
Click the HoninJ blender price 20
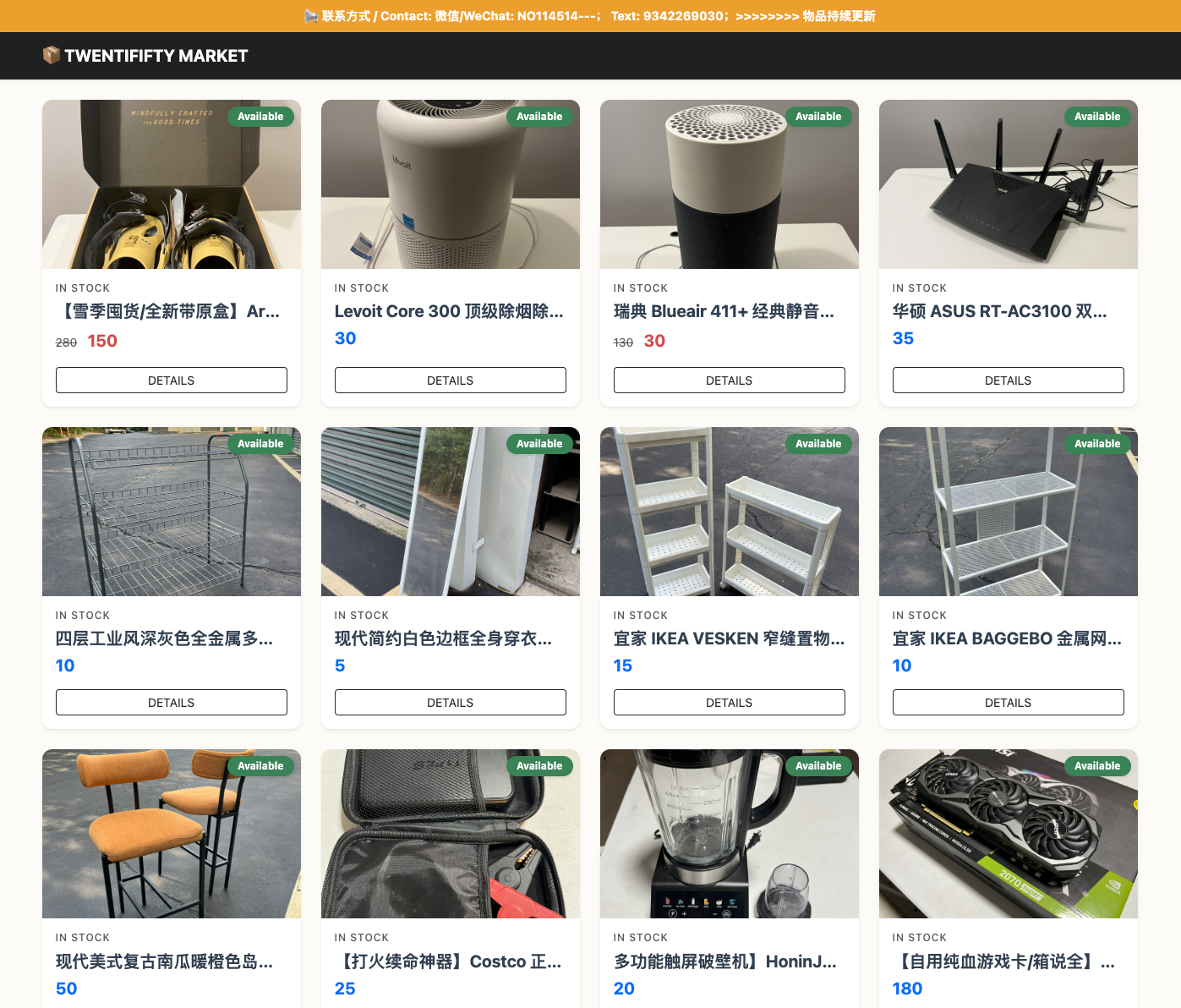coord(624,989)
